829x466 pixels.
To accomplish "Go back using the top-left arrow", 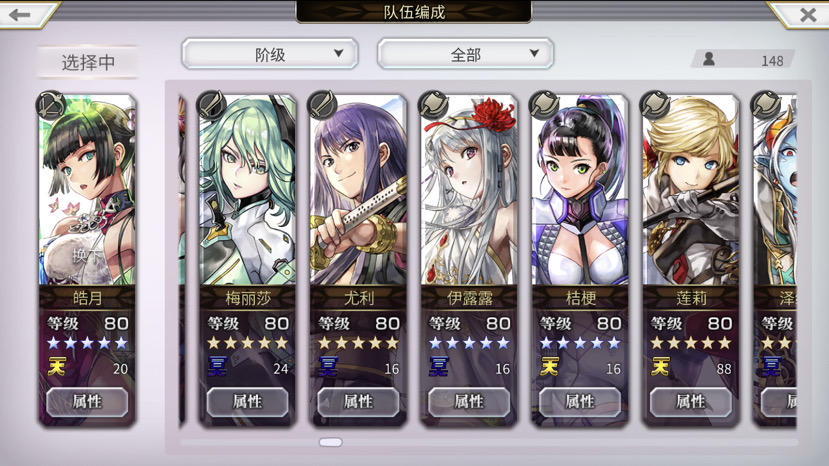I will [x=20, y=14].
